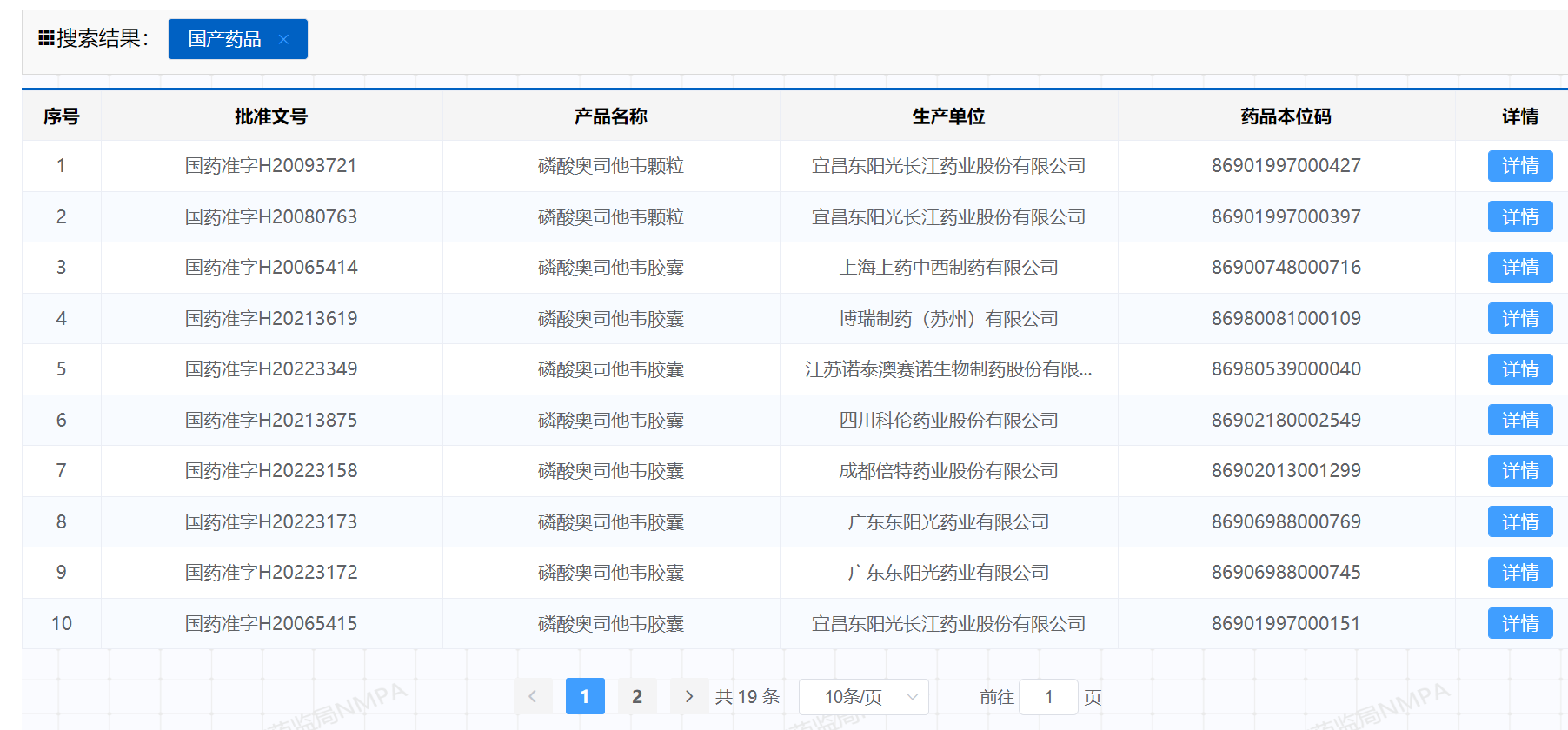Click drug code 86902180002549
1568x730 pixels.
pyautogui.click(x=1286, y=421)
